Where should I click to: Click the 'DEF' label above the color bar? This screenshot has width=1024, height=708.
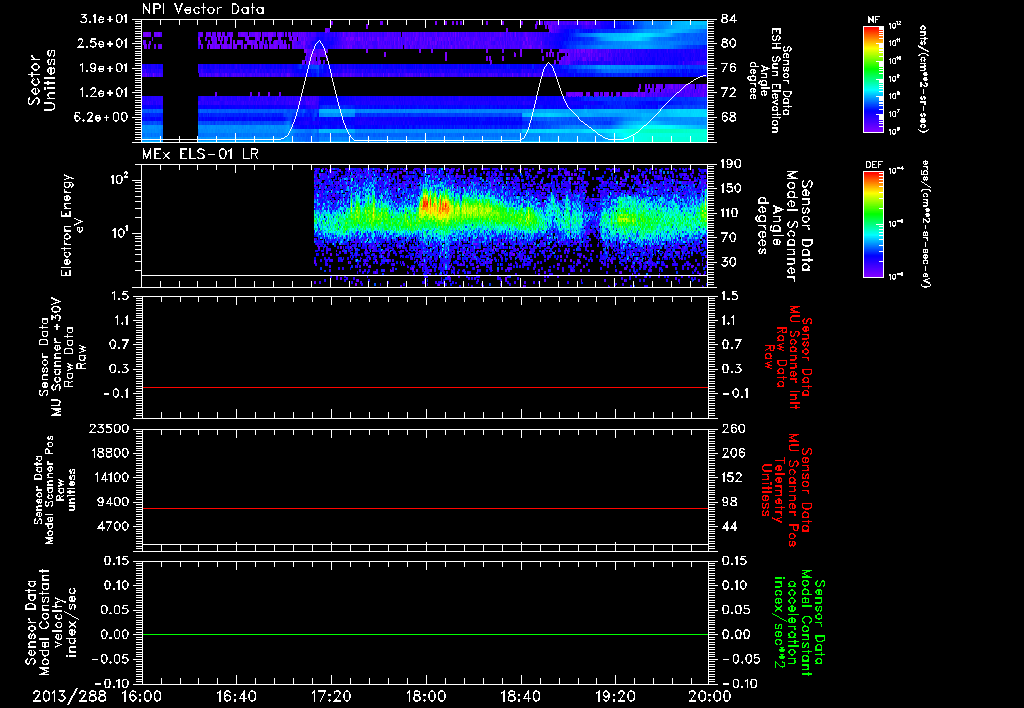pos(874,165)
